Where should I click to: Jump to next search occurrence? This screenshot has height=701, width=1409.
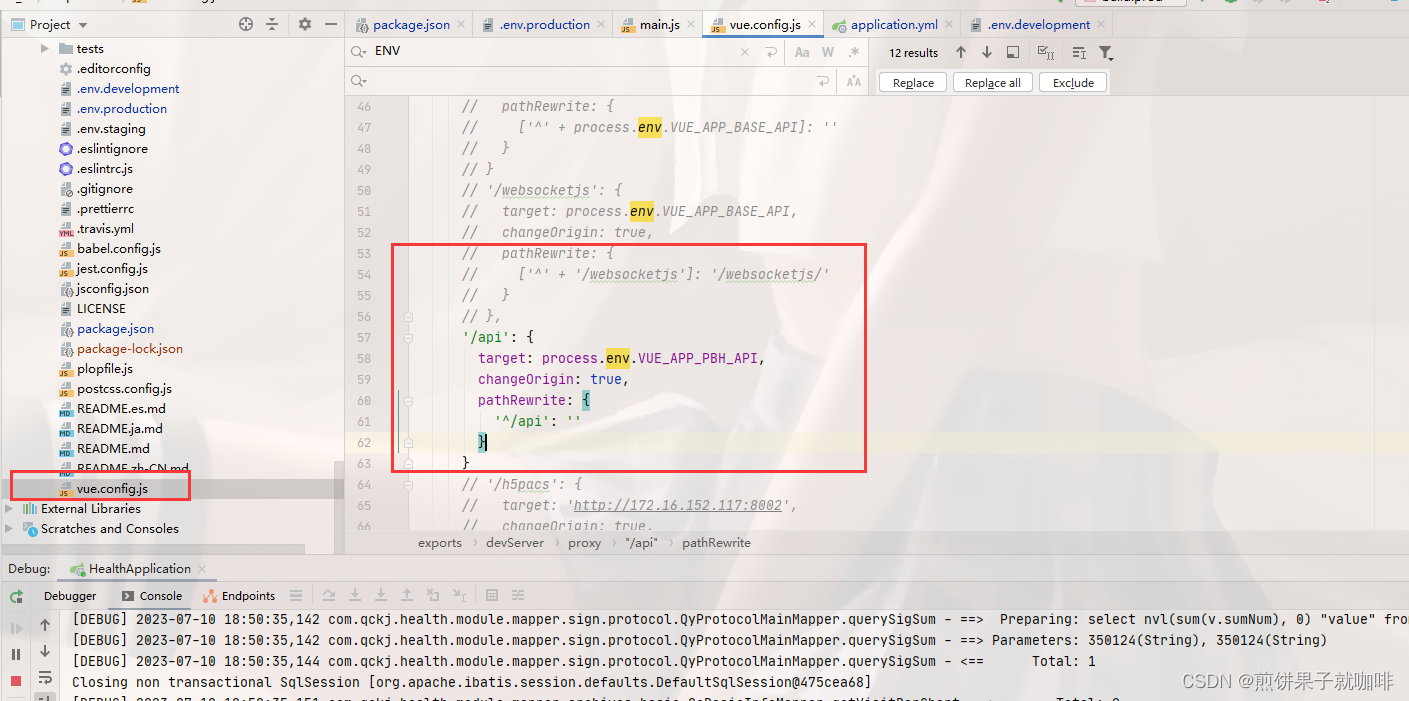point(987,52)
